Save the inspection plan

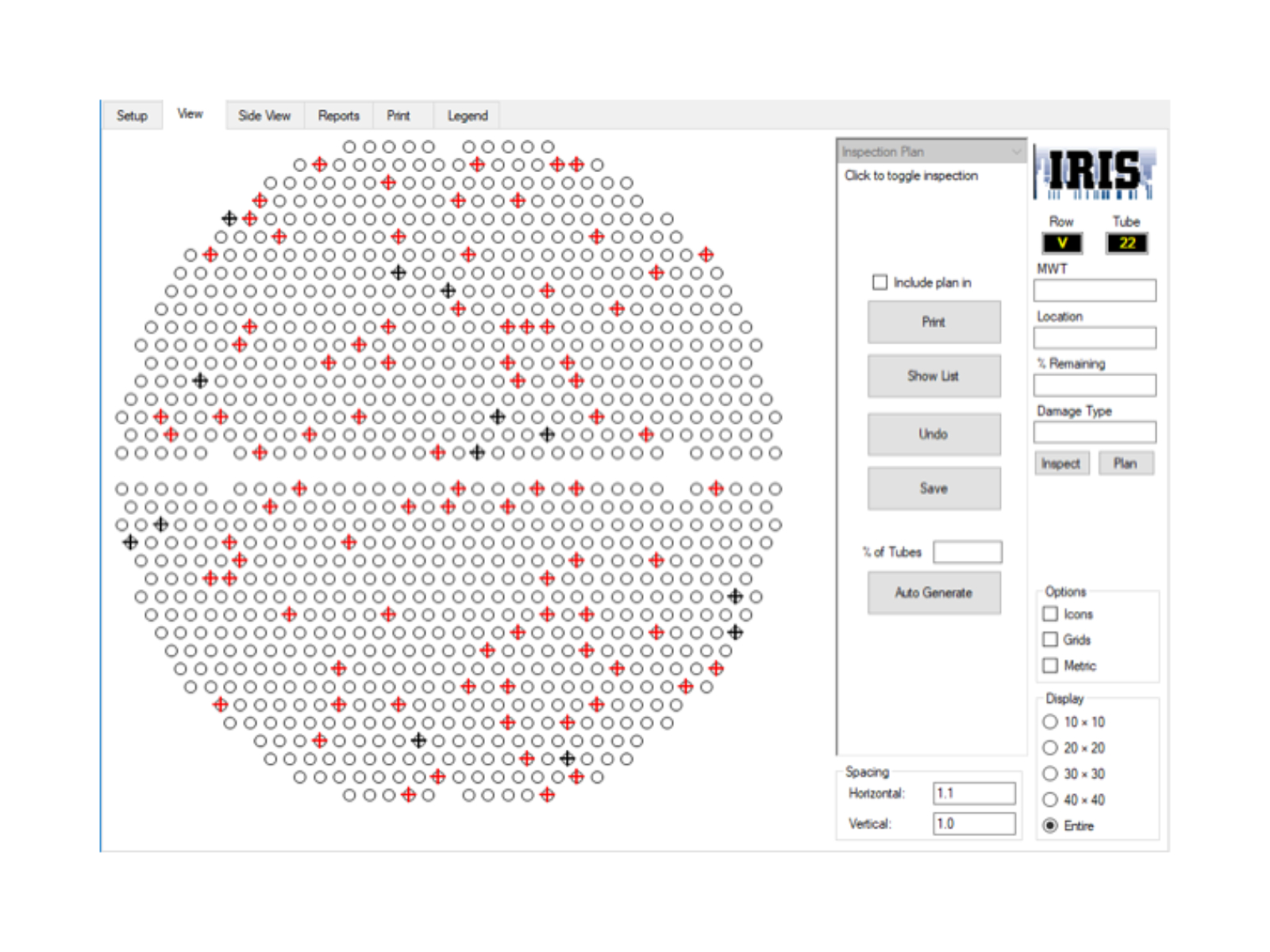click(933, 489)
